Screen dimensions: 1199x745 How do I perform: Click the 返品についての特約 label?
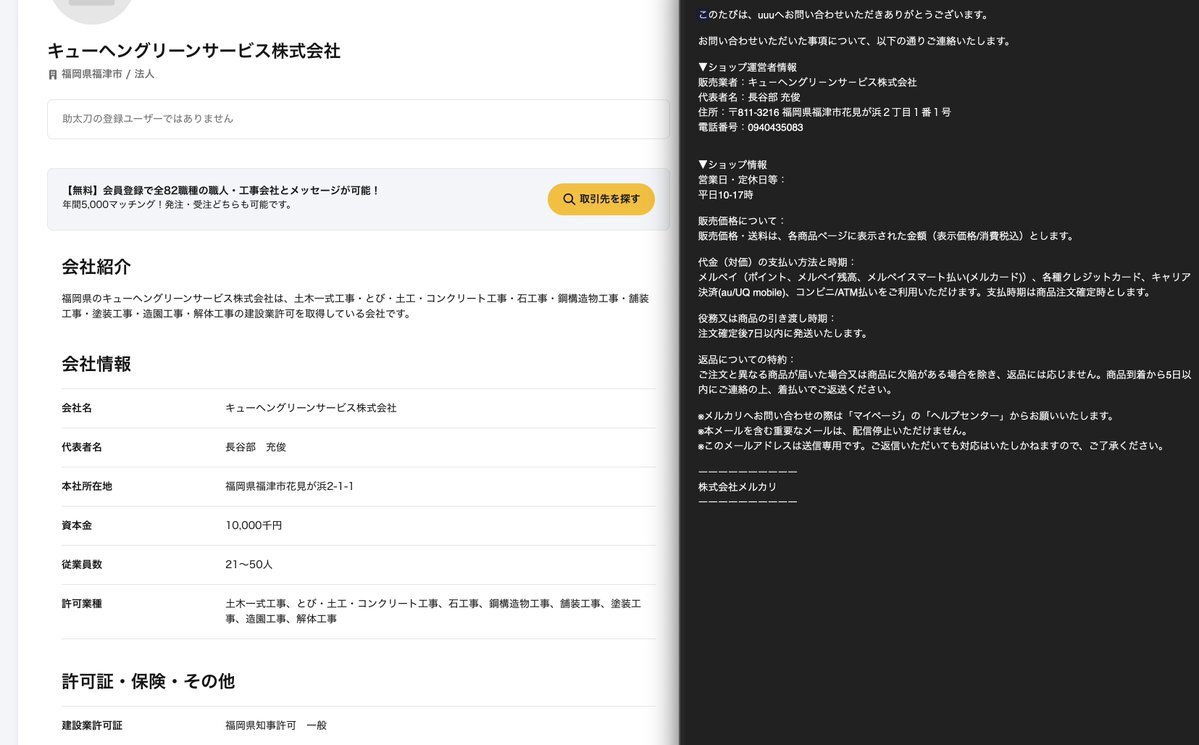point(746,359)
